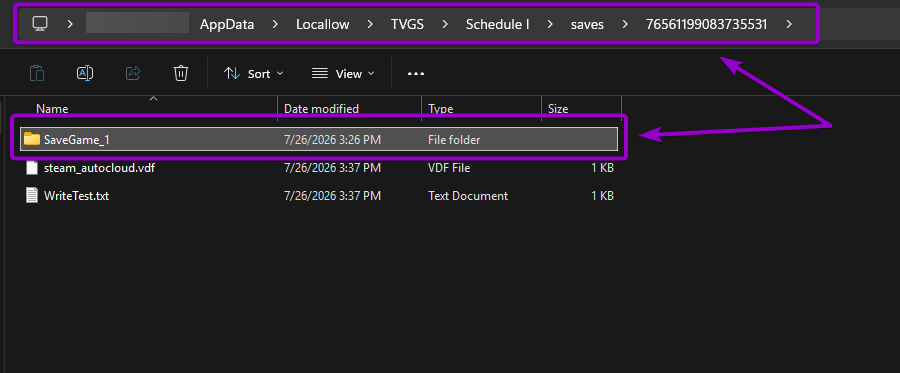The height and width of the screenshot is (373, 900).
Task: Click the Delete trash can icon
Action: coord(181,73)
